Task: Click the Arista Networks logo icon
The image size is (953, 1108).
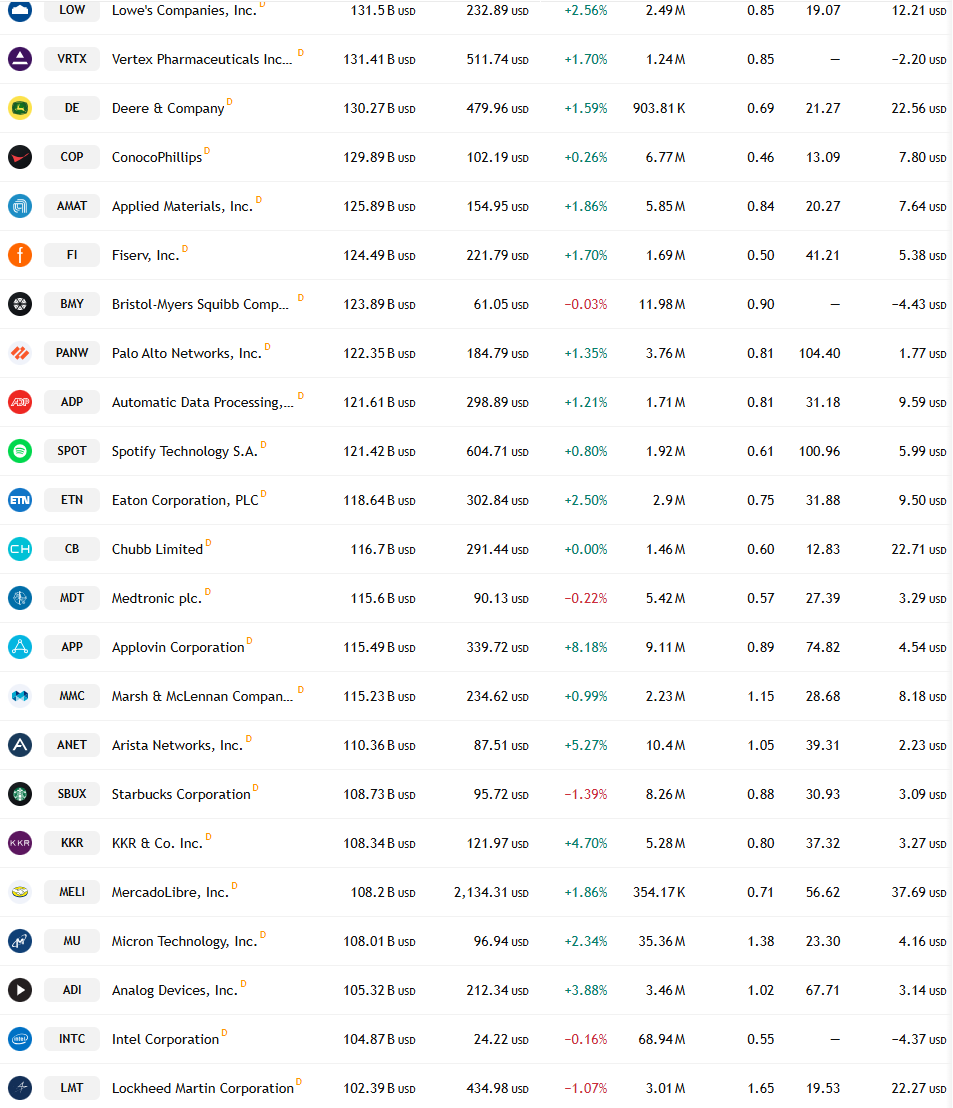Action: click(20, 745)
